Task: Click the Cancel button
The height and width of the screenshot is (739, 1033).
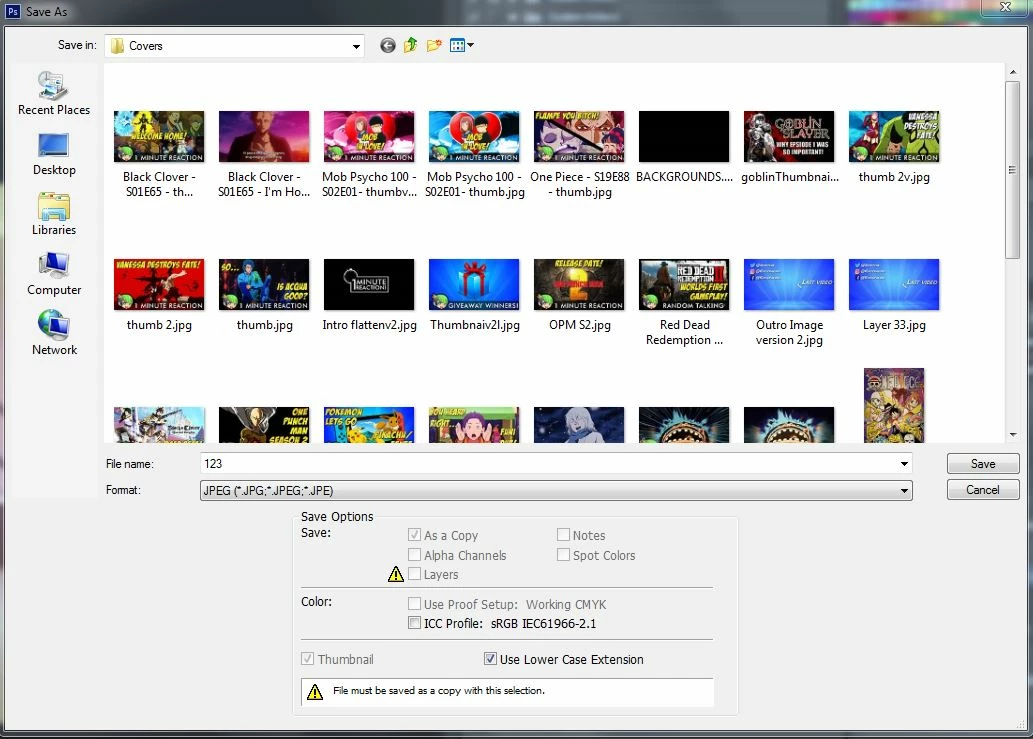Action: pos(983,489)
